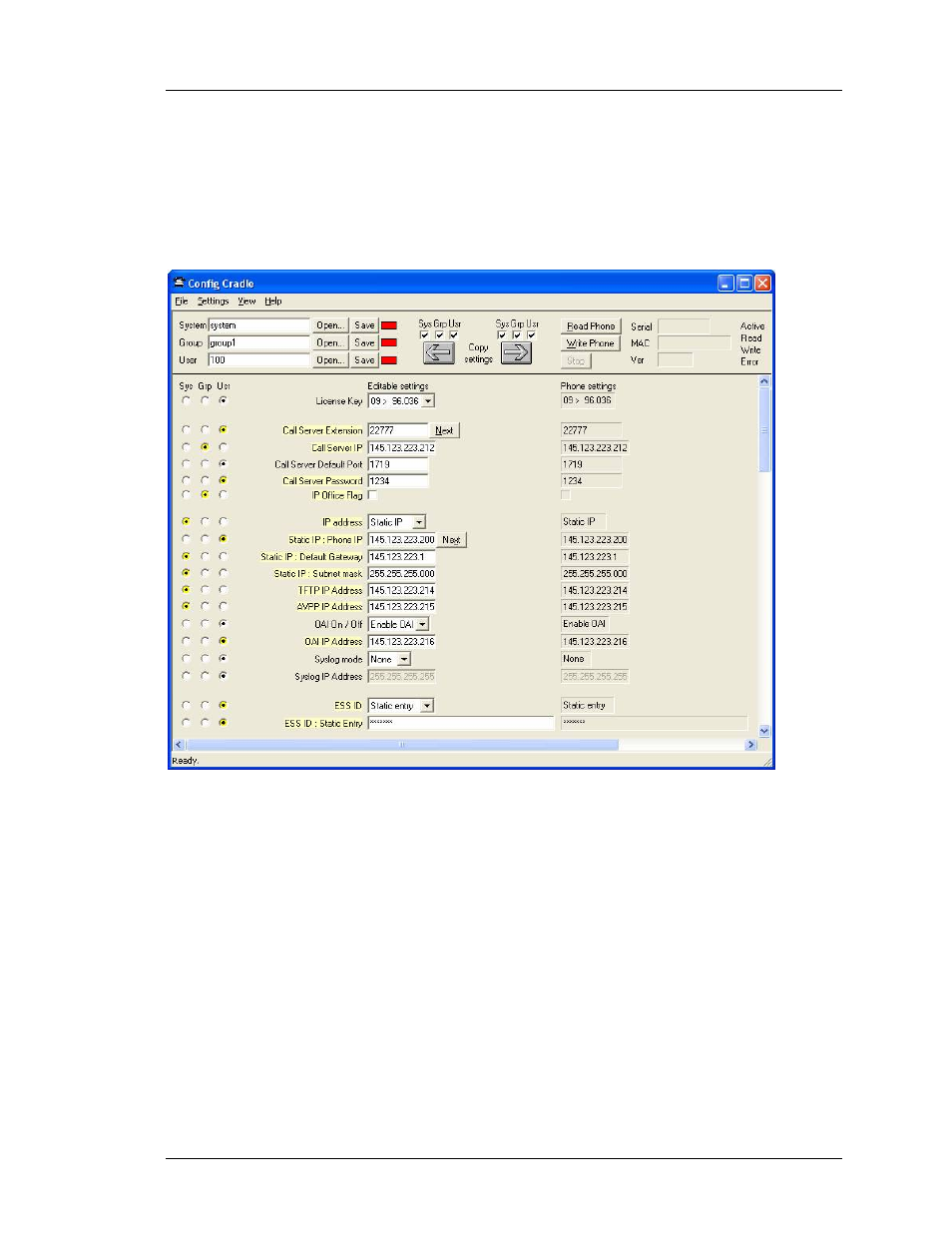Click red status indicator beside System Save
952x1233 pixels.
pyautogui.click(x=389, y=325)
